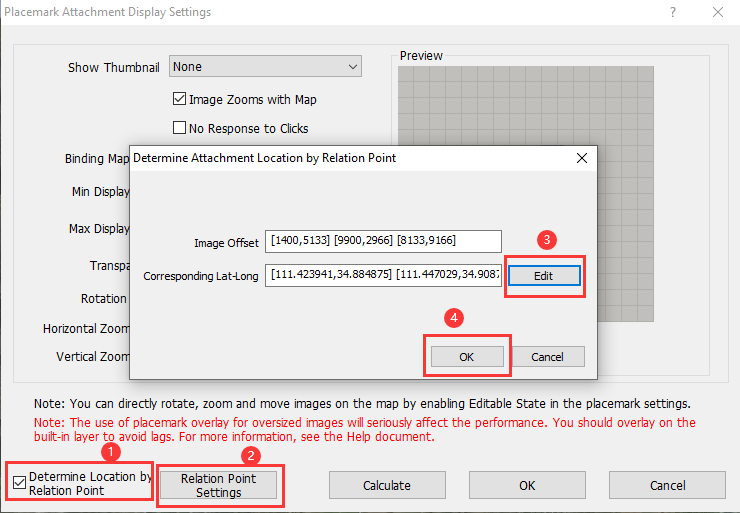This screenshot has height=513, width=740.
Task: Click the Corresponding Lat-Long field
Action: 383,275
